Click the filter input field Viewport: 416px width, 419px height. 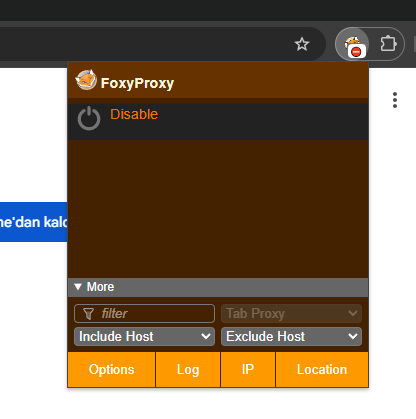coord(144,313)
